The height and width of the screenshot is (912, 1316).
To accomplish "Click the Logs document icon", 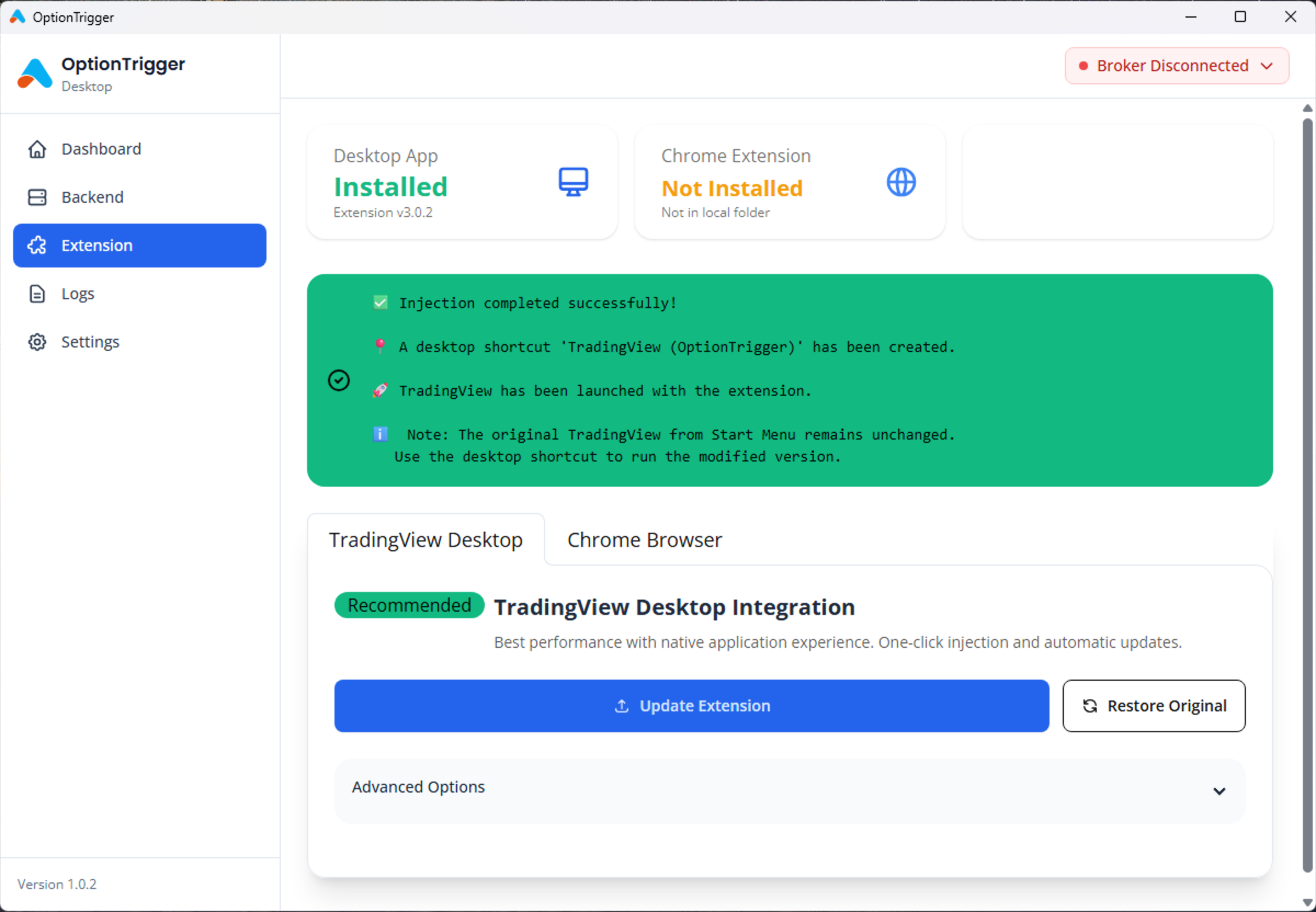I will (x=37, y=294).
